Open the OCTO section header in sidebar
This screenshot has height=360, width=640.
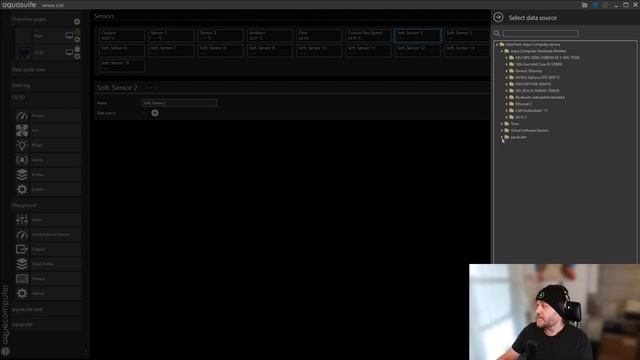(18, 98)
